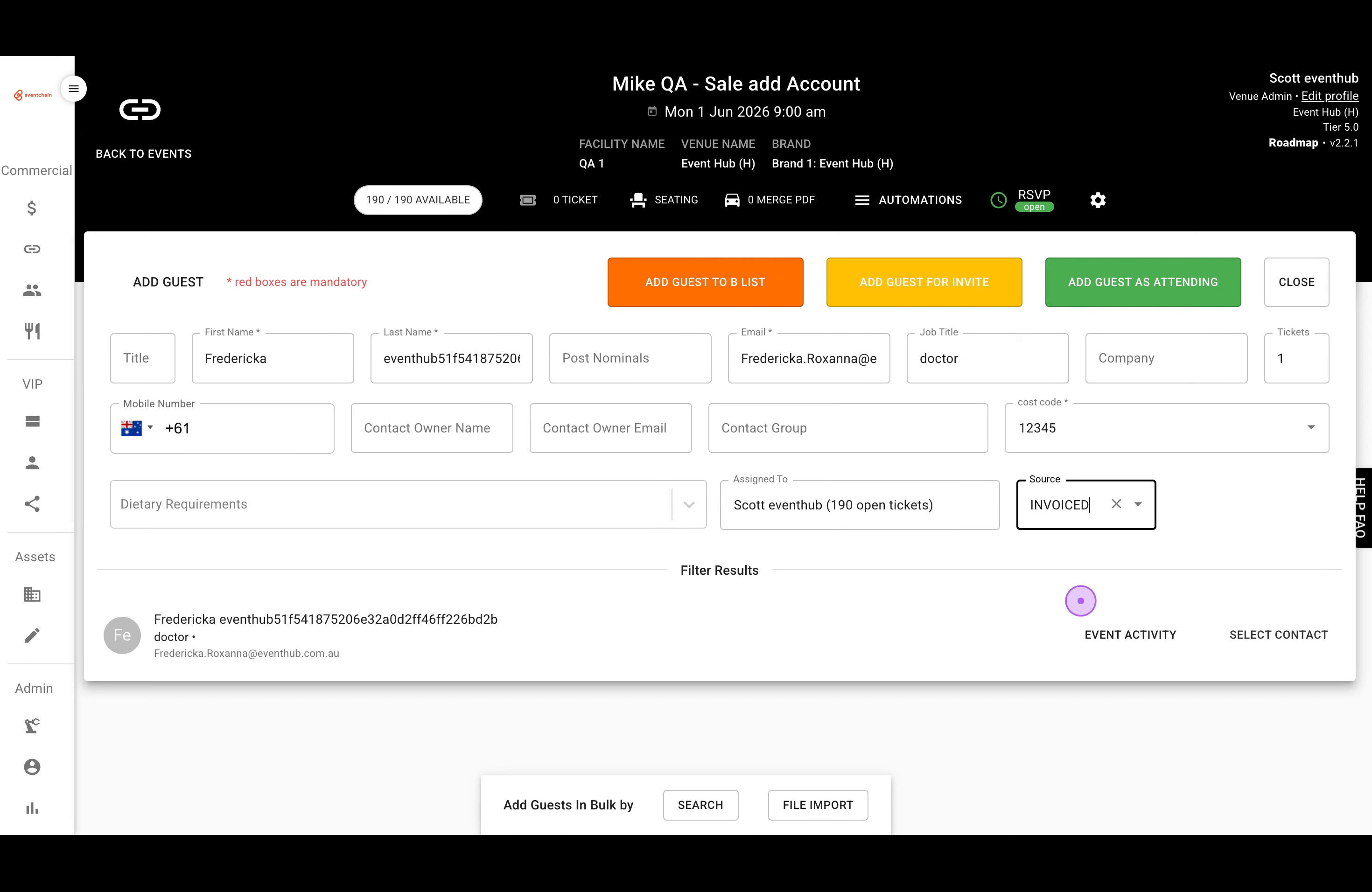This screenshot has width=1372, height=892.
Task: Open the 0 TICKET tab
Action: click(x=559, y=200)
